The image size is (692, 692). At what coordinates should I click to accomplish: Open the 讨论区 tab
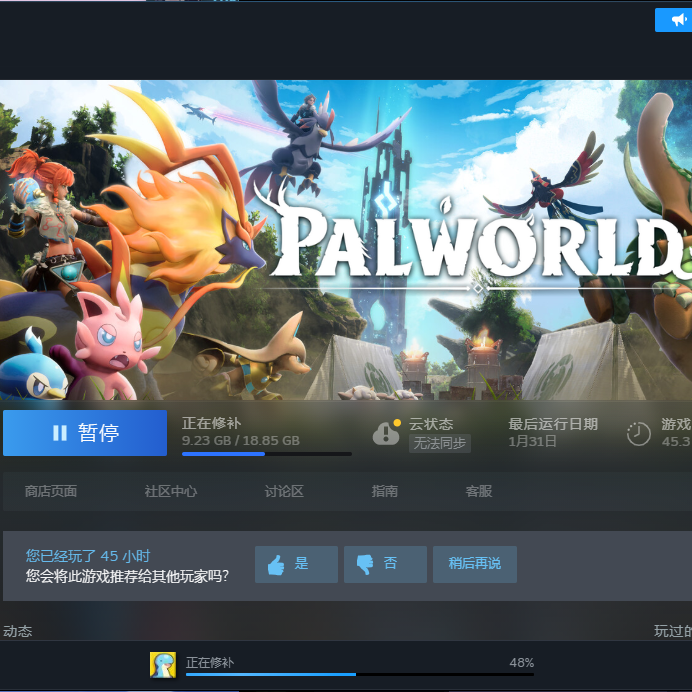[284, 491]
